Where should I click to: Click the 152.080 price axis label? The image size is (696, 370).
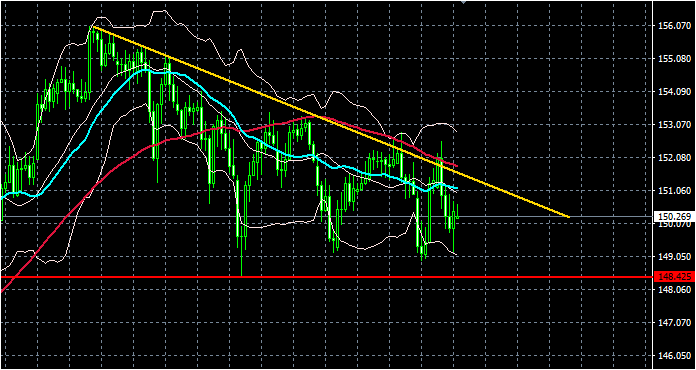pyautogui.click(x=673, y=157)
